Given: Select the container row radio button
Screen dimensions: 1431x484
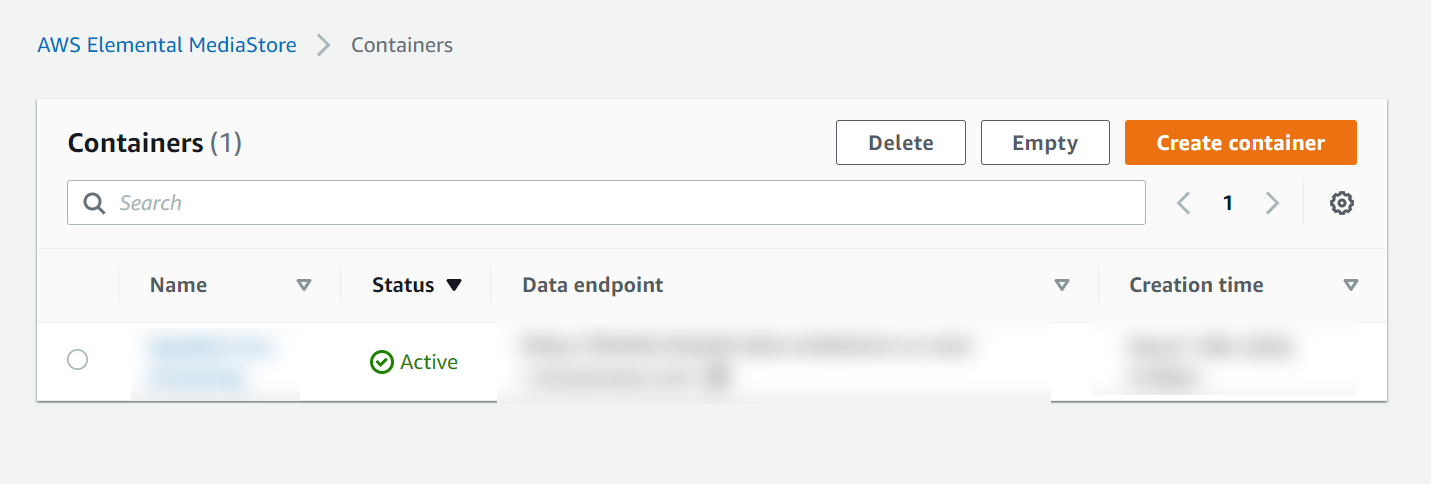Looking at the screenshot, I should pos(77,360).
